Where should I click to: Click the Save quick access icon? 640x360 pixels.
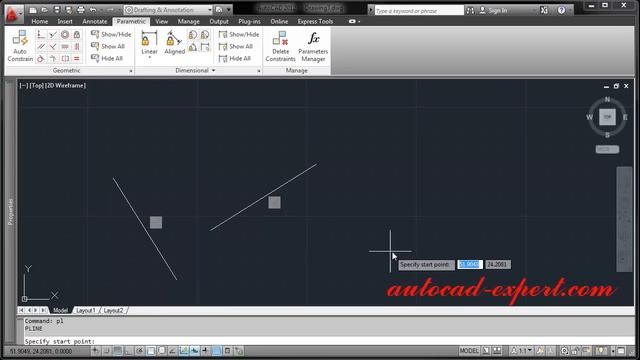click(57, 10)
